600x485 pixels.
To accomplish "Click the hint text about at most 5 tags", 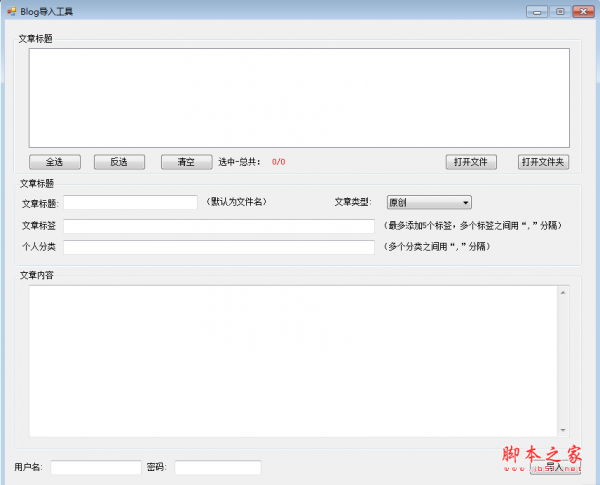I will [x=473, y=225].
